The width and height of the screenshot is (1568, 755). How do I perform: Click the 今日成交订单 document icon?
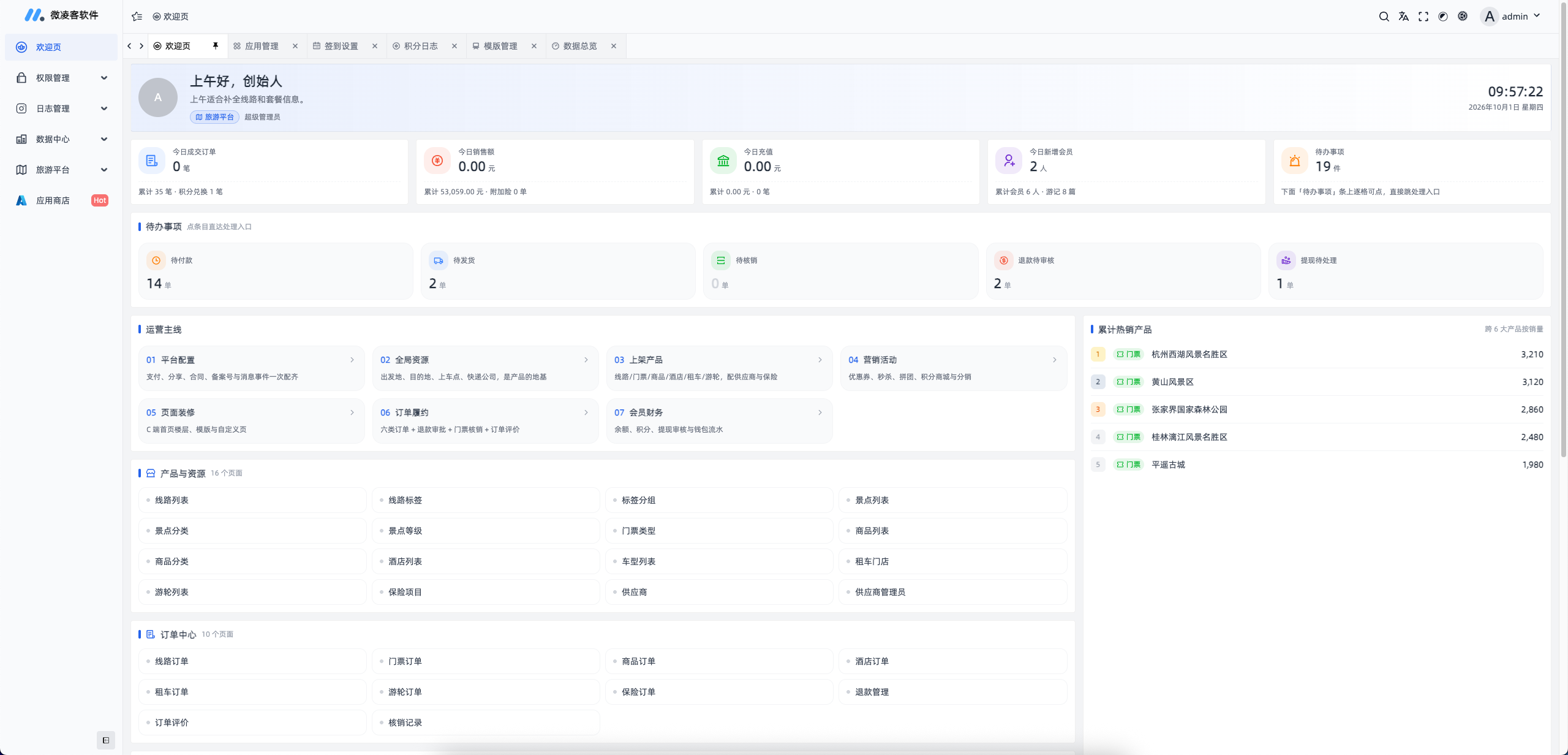click(152, 161)
